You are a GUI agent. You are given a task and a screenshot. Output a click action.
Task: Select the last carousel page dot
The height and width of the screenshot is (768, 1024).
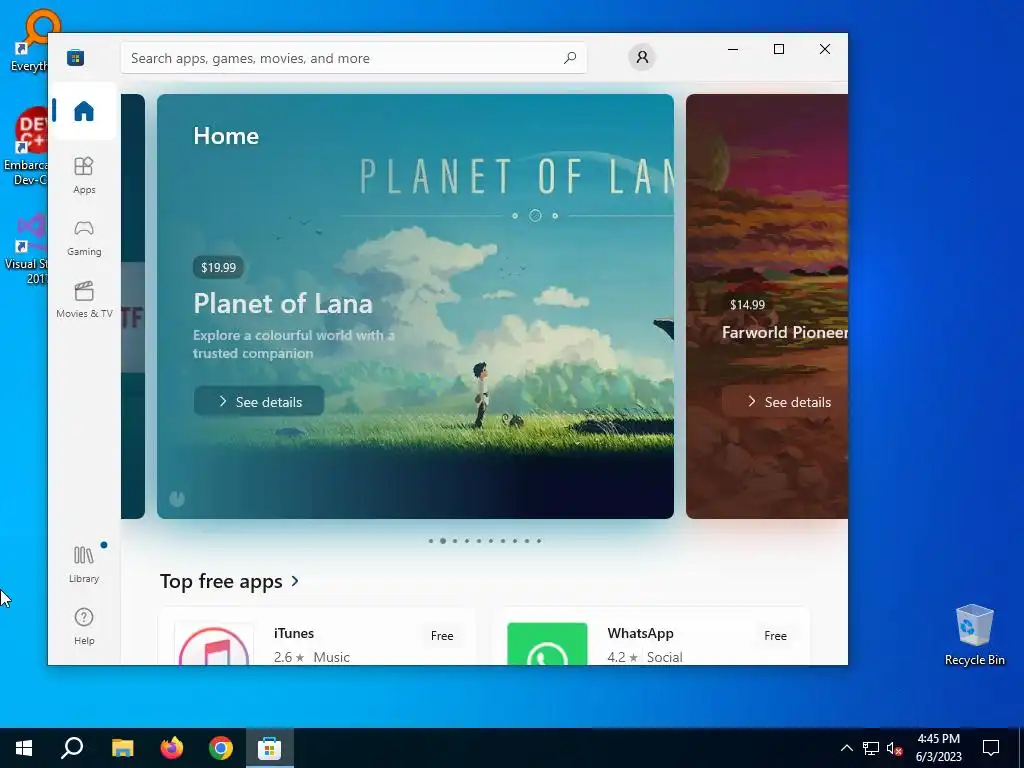tap(539, 541)
